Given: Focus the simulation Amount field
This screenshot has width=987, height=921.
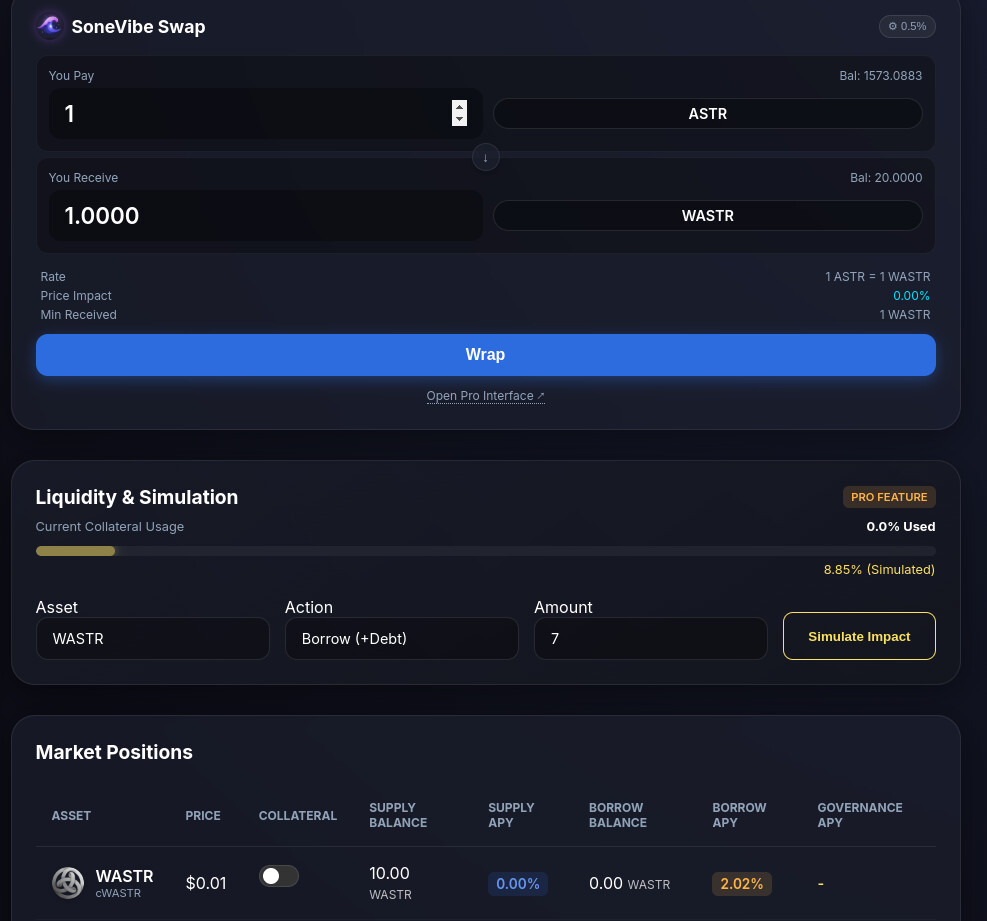Looking at the screenshot, I should coord(650,638).
